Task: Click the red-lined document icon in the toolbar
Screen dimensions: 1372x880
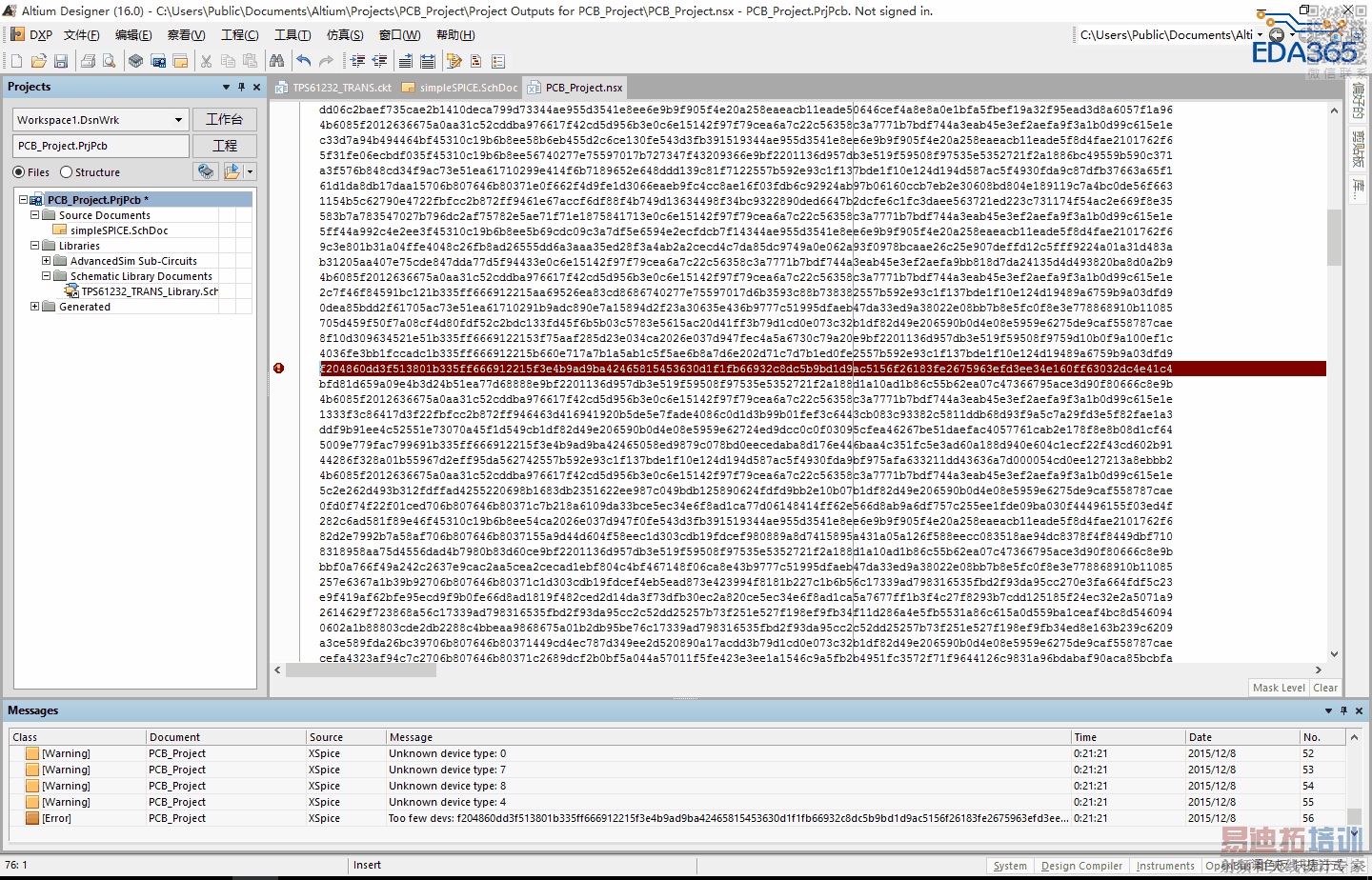Action: [x=475, y=61]
